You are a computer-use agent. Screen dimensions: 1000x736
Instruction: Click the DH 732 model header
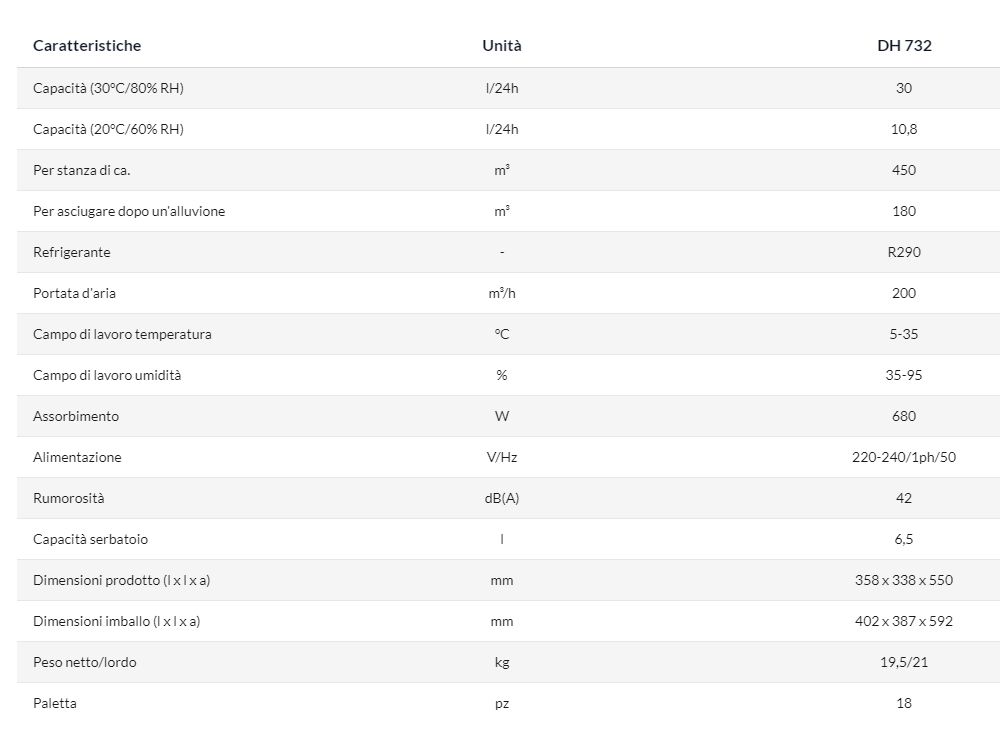tap(904, 45)
